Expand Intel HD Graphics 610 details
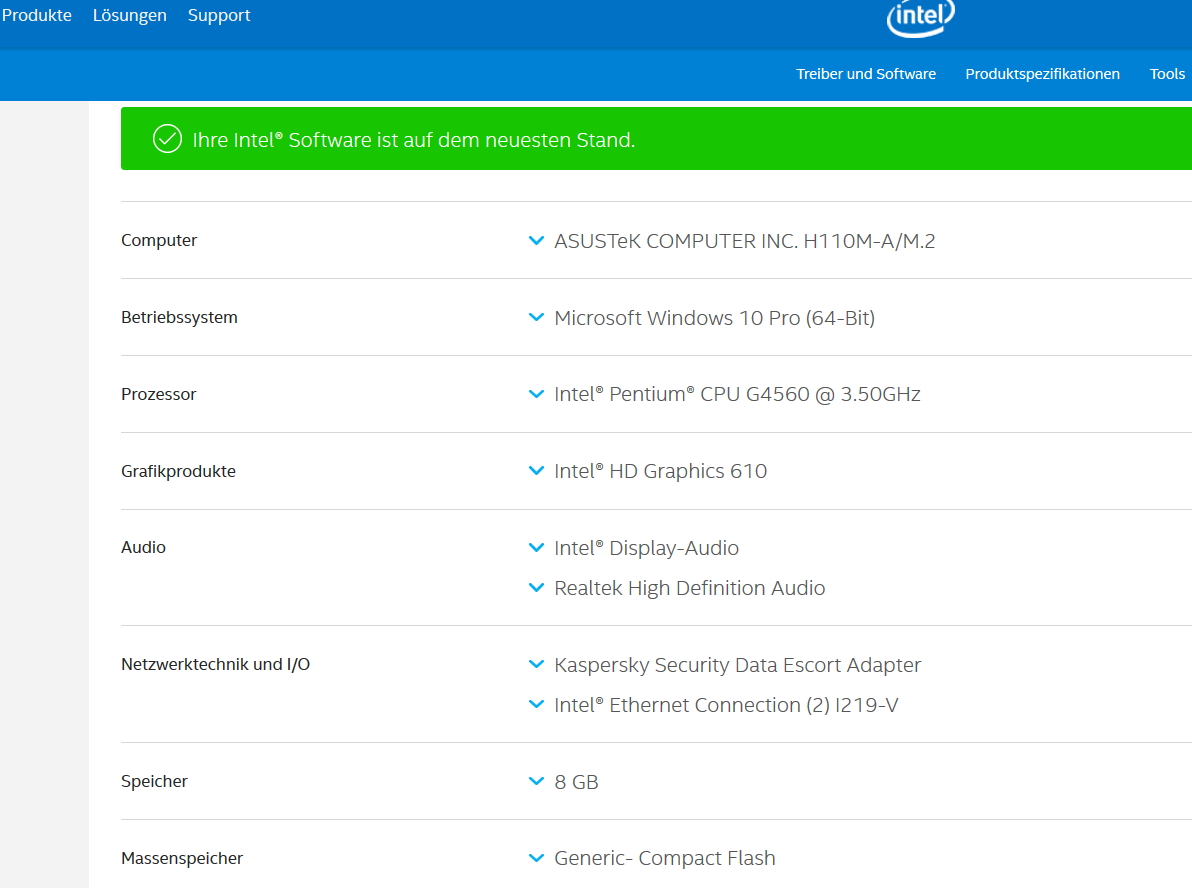1192x888 pixels. click(x=536, y=471)
